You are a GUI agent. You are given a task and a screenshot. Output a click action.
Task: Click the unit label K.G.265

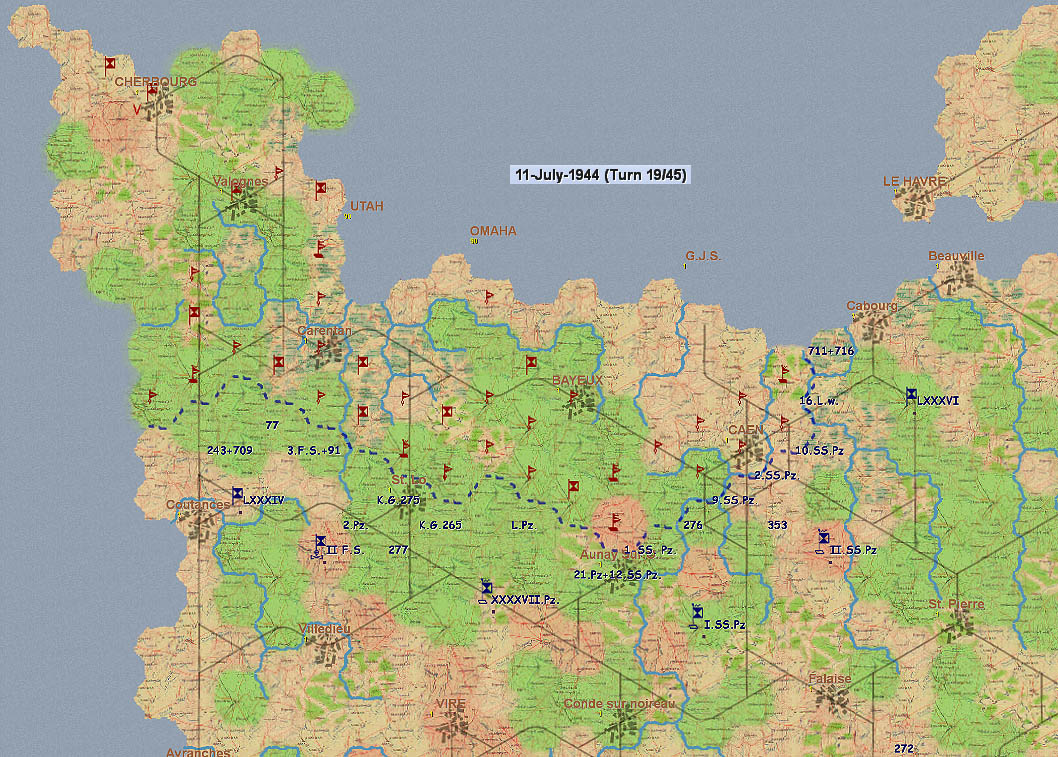pyautogui.click(x=440, y=525)
